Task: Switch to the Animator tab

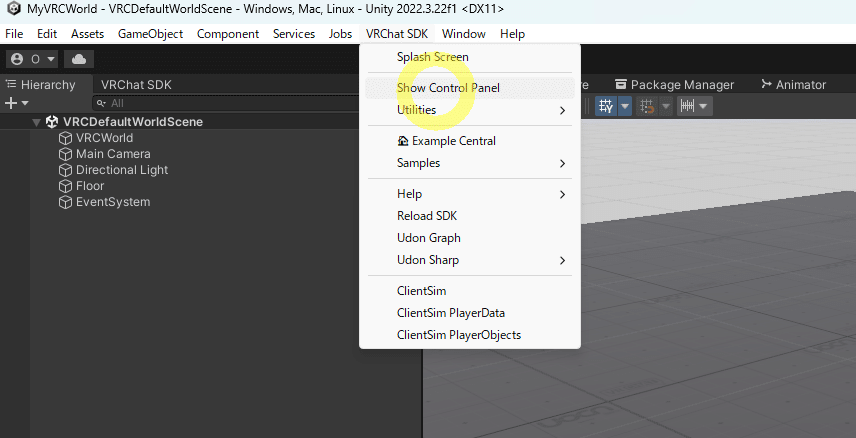Action: (793, 85)
